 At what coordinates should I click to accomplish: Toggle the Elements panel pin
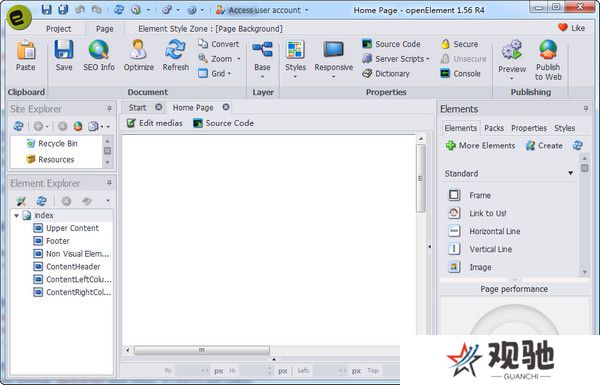tap(585, 109)
